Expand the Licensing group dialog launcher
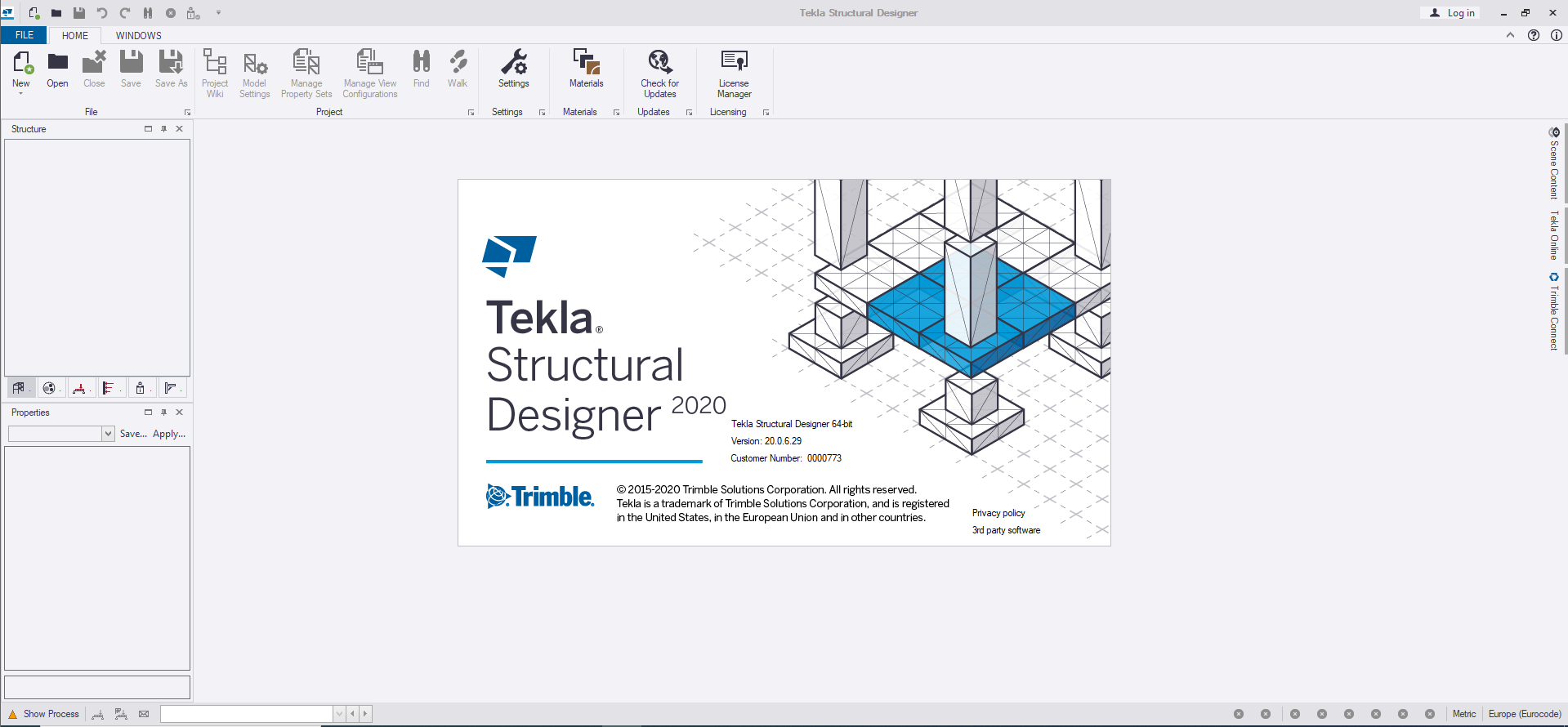This screenshot has width=1568, height=727. pos(766,113)
